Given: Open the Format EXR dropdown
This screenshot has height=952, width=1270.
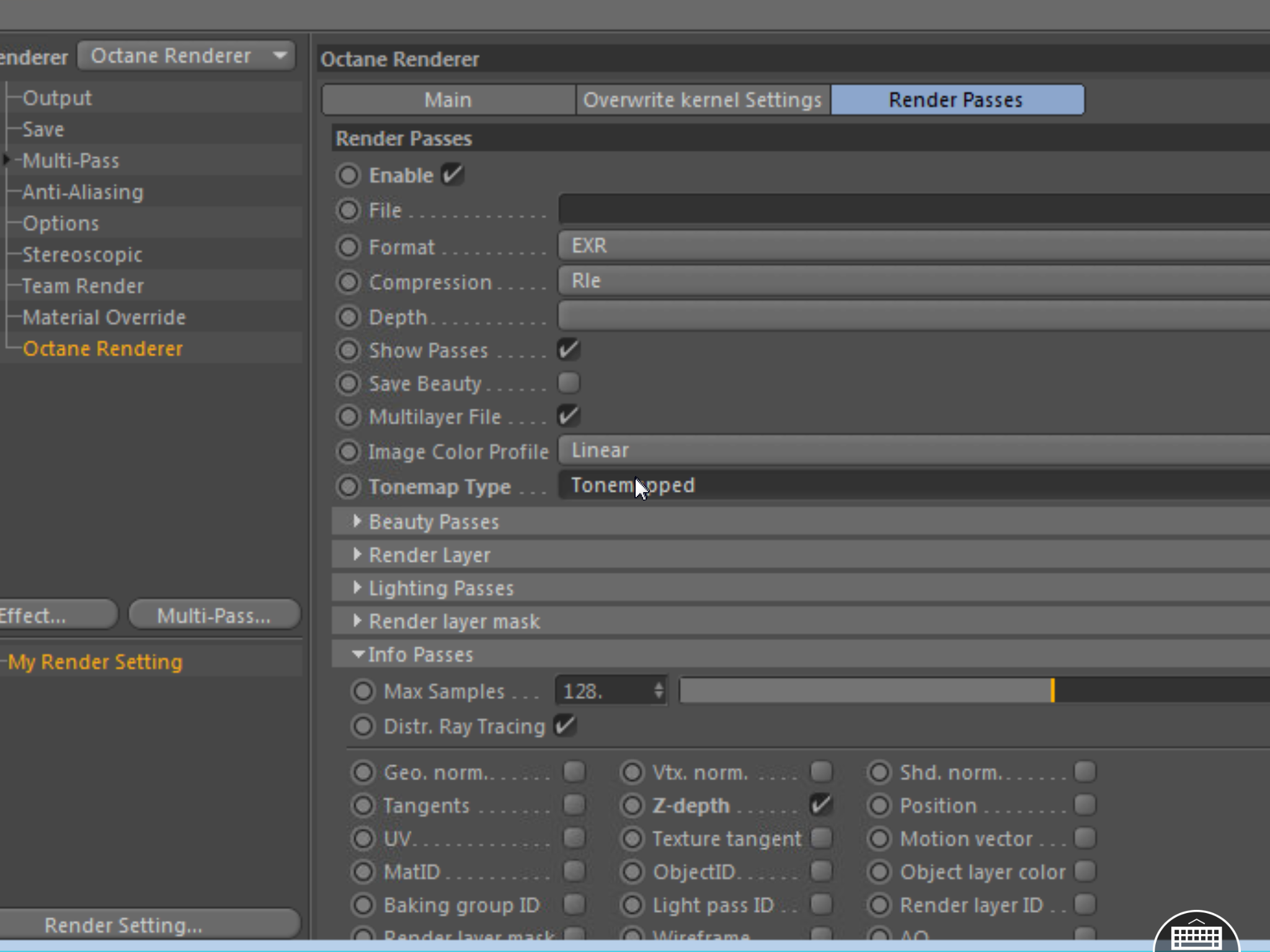Looking at the screenshot, I should point(912,246).
